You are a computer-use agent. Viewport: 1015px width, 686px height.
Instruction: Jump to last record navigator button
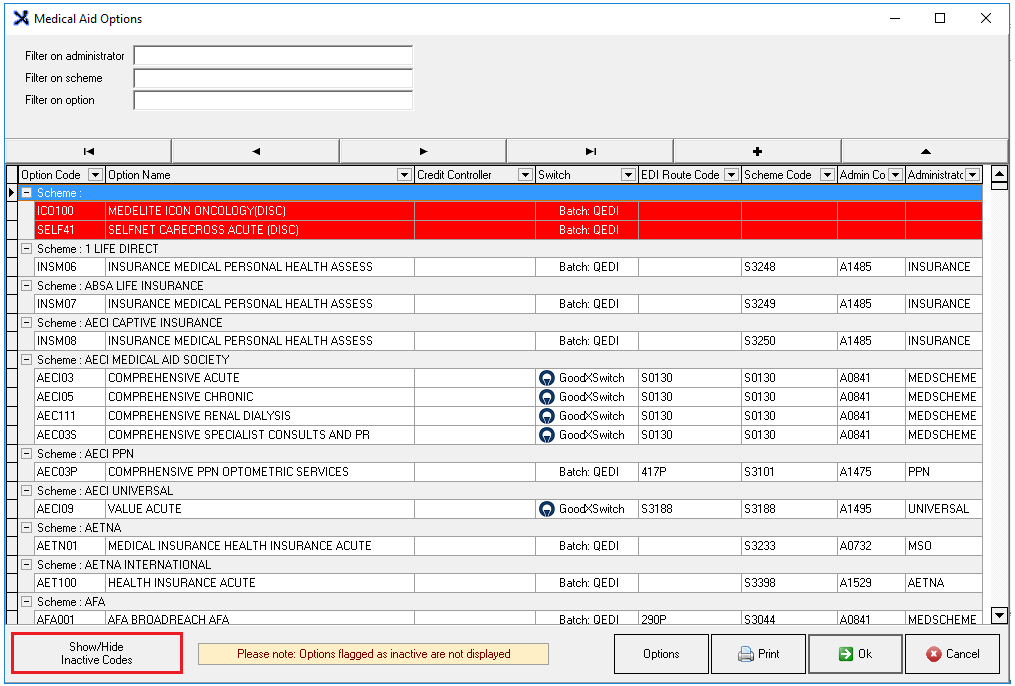(x=590, y=151)
